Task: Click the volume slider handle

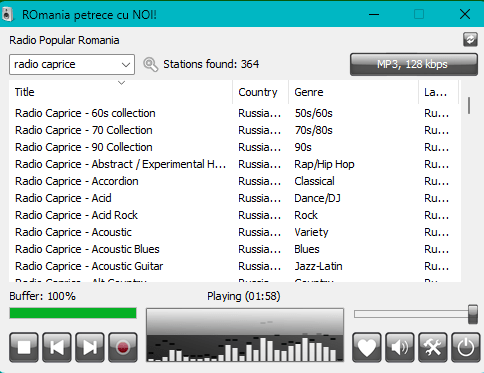Action: [x=473, y=314]
